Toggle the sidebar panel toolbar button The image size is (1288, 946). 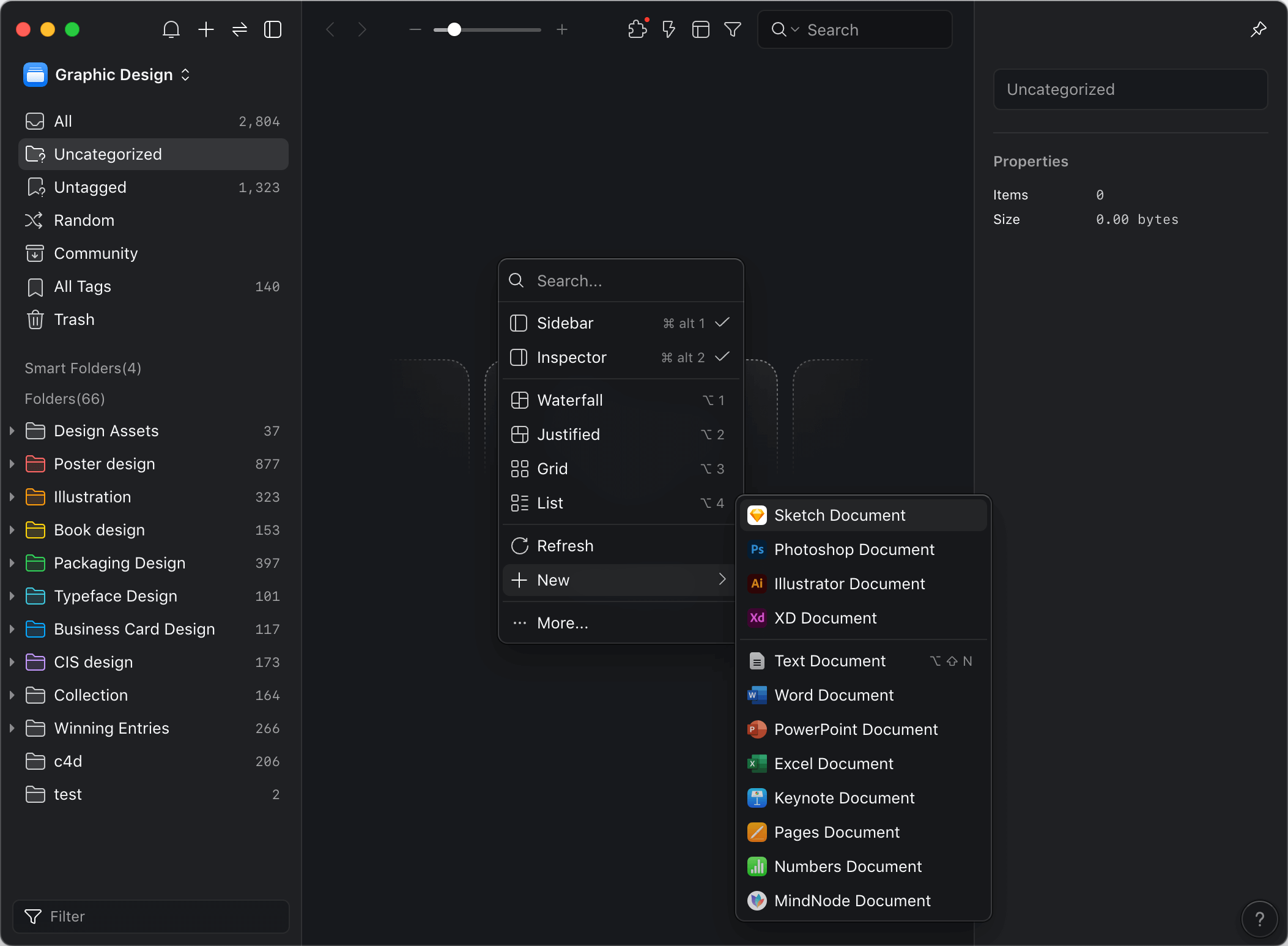pyautogui.click(x=273, y=29)
